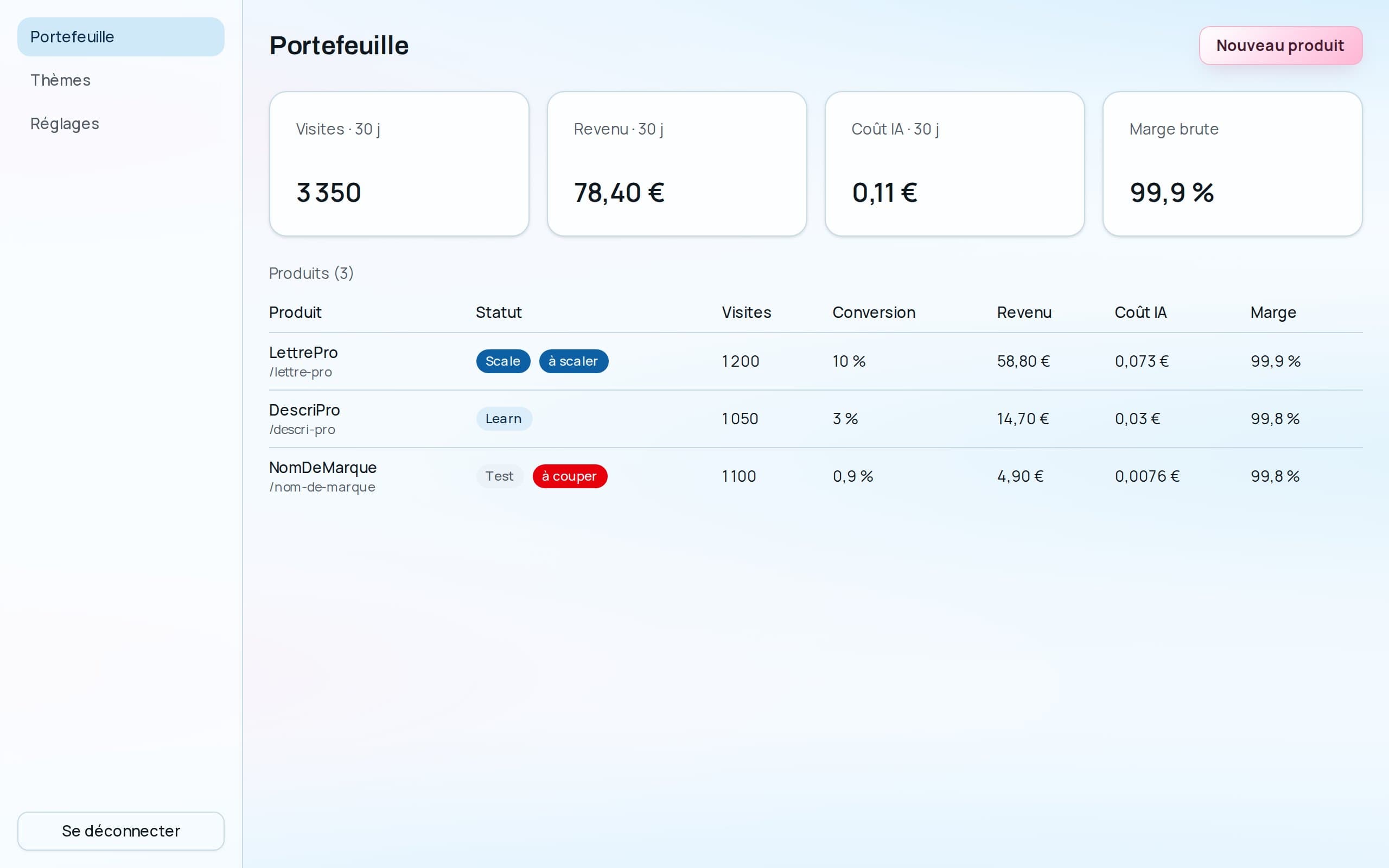Click the 10 % conversion cell
1389x868 pixels.
(x=849, y=361)
